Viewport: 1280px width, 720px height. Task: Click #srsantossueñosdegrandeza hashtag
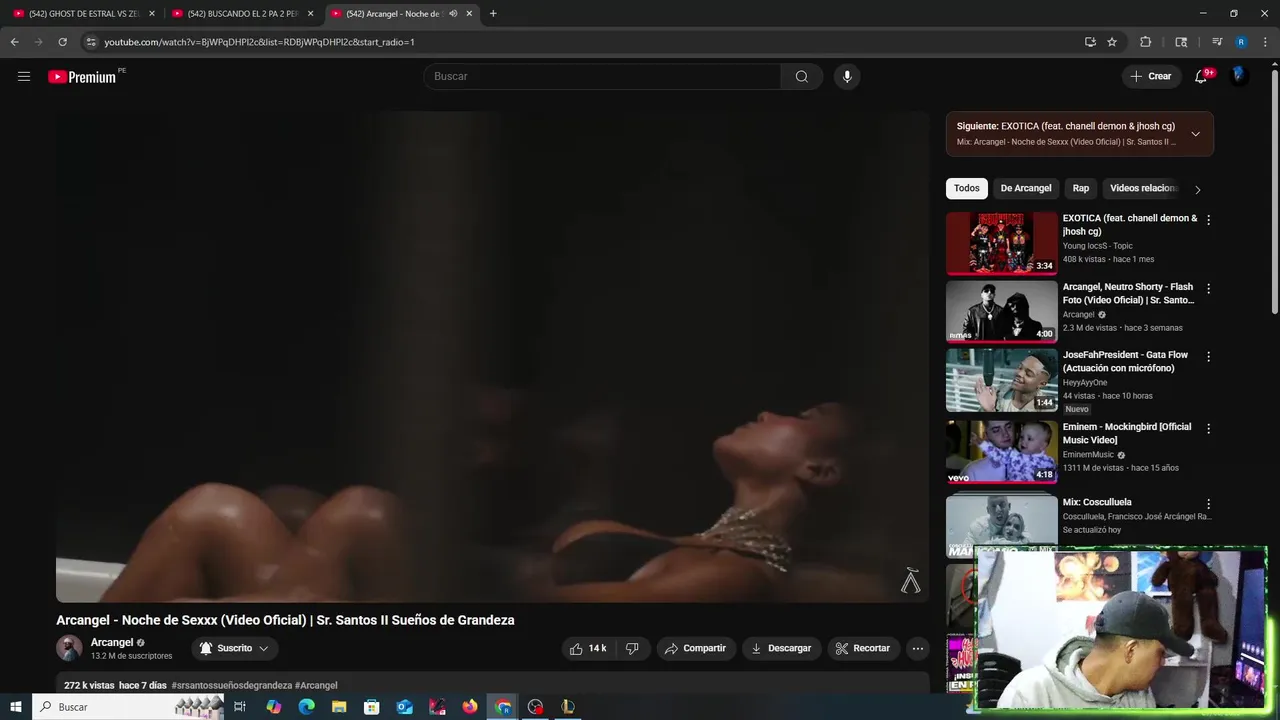232,685
